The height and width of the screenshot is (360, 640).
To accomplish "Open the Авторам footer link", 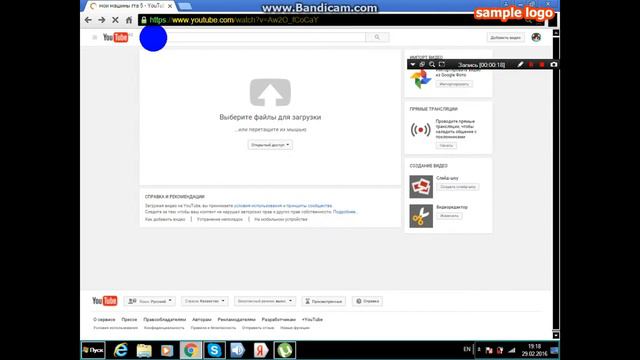I will pyautogui.click(x=202, y=320).
